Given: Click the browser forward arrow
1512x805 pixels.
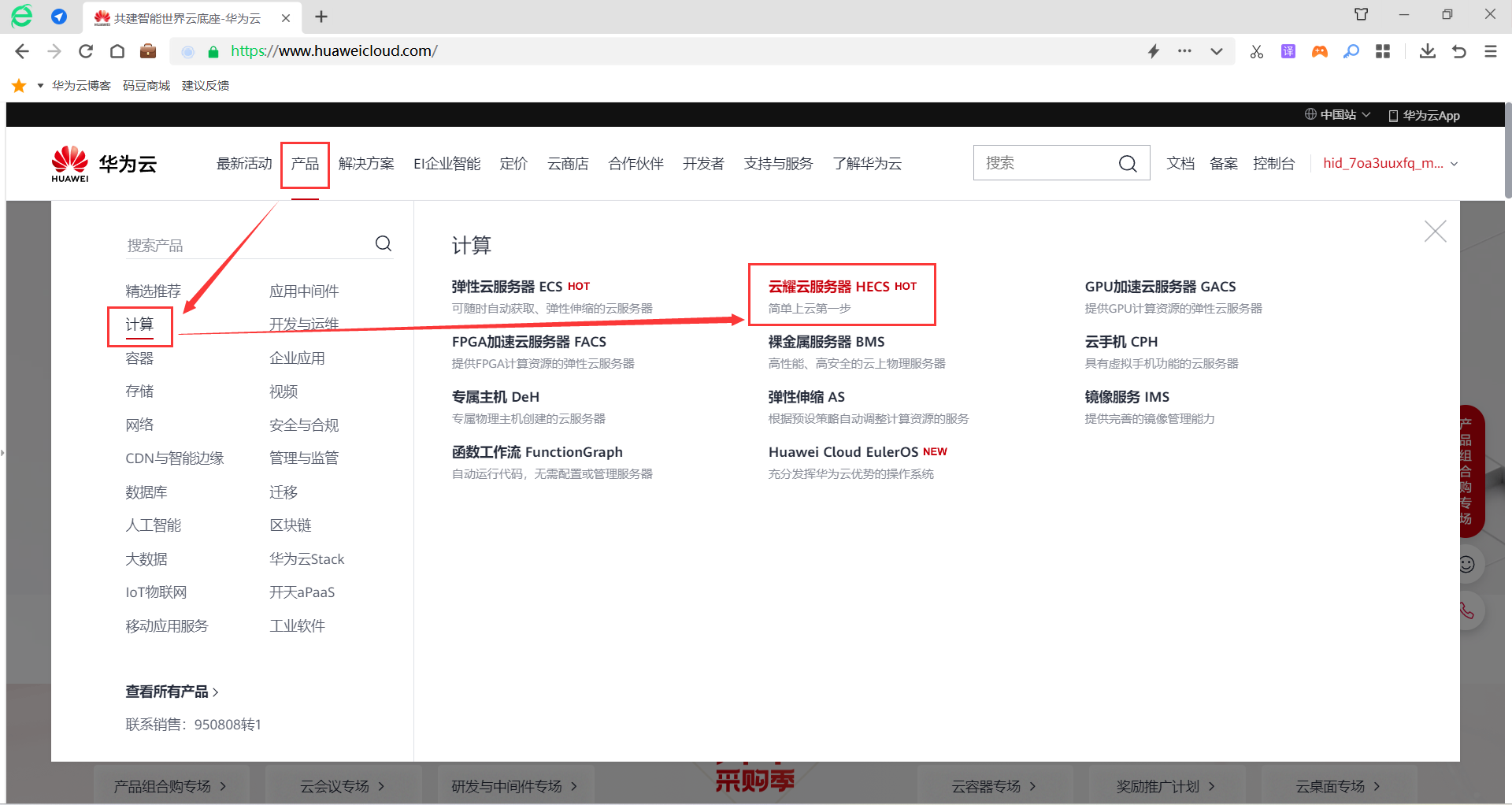Looking at the screenshot, I should click(54, 51).
